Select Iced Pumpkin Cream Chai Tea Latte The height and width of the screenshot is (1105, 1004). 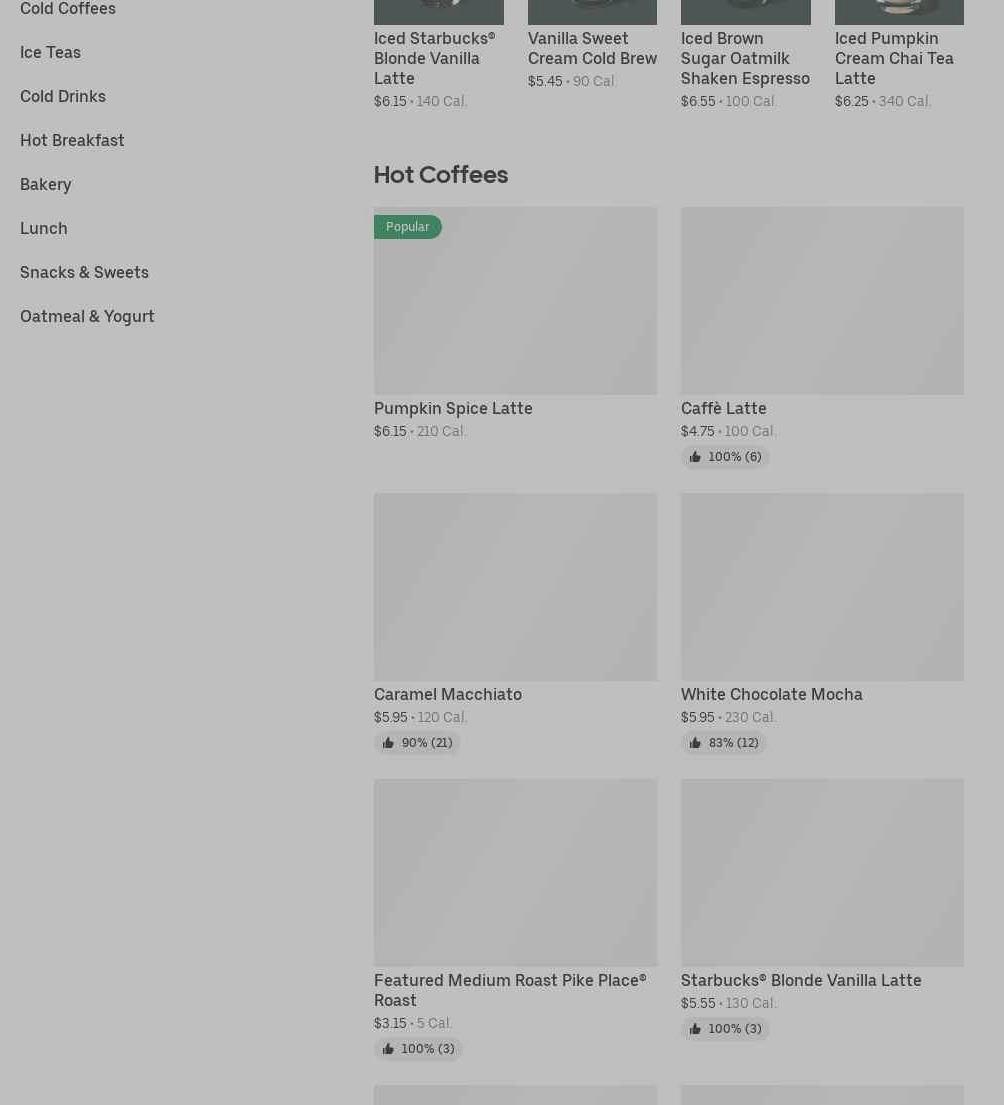(x=894, y=58)
